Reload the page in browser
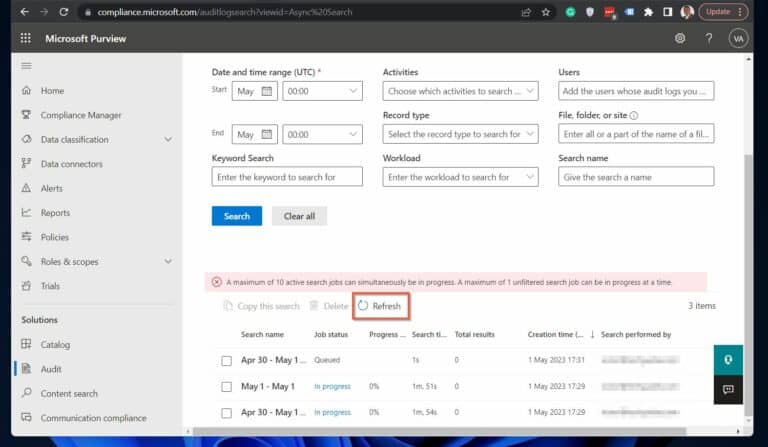Viewport: 768px width, 447px height. (64, 12)
